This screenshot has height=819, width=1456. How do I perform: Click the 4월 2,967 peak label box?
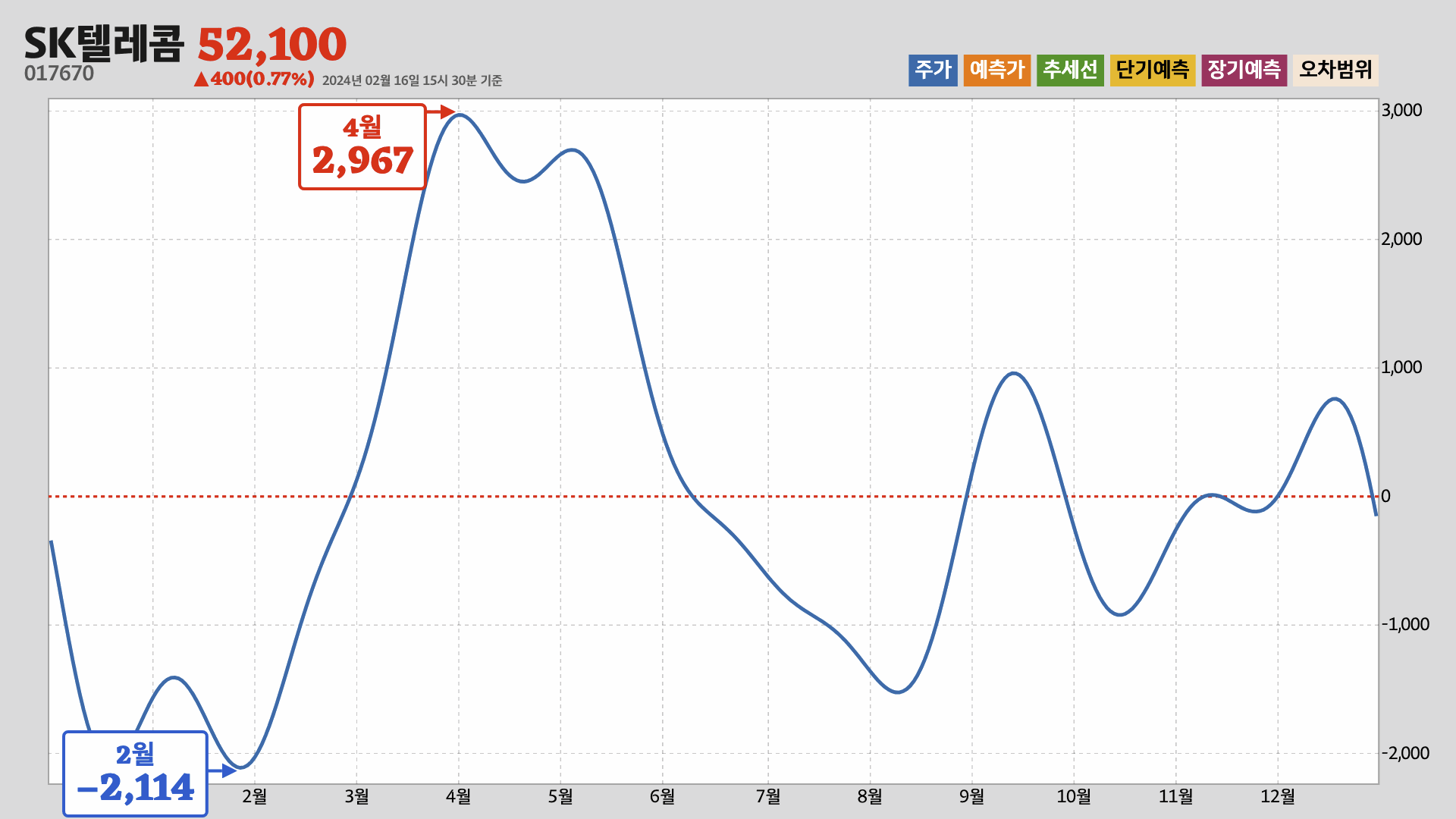coord(362,146)
